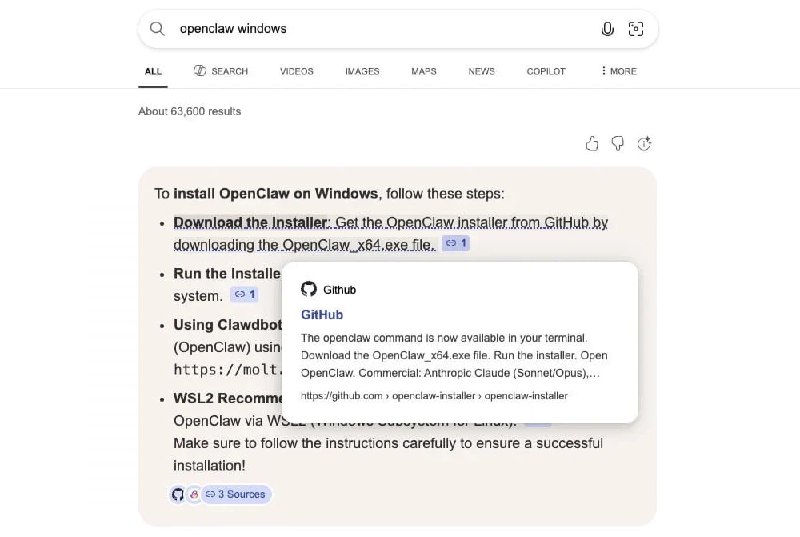800x537 pixels.
Task: Start voice search with microphone icon
Action: pos(607,29)
